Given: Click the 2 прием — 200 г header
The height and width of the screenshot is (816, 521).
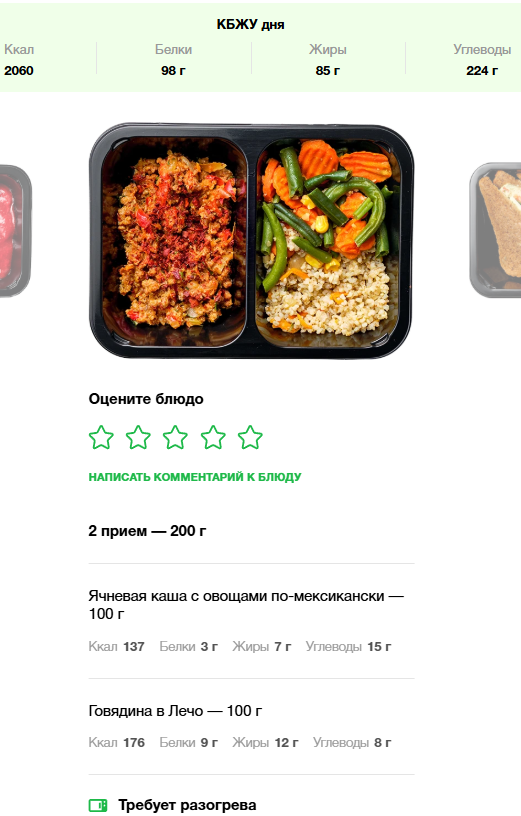Looking at the screenshot, I should tap(147, 531).
